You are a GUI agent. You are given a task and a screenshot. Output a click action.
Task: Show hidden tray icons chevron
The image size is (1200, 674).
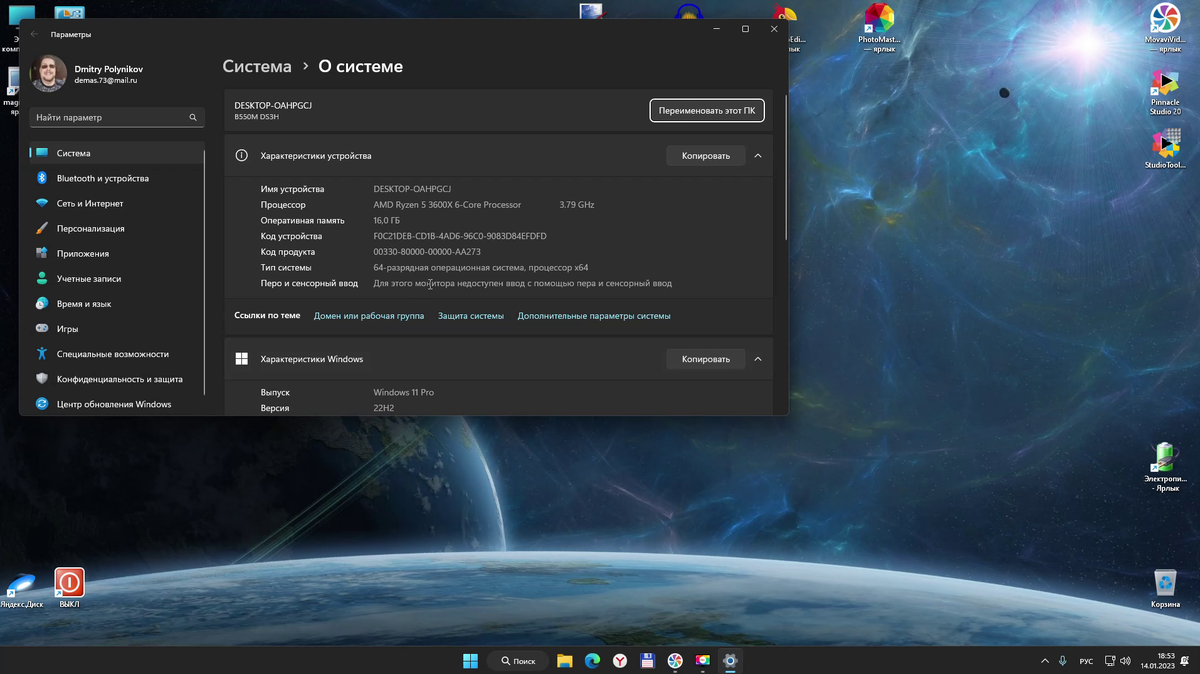coord(1045,661)
